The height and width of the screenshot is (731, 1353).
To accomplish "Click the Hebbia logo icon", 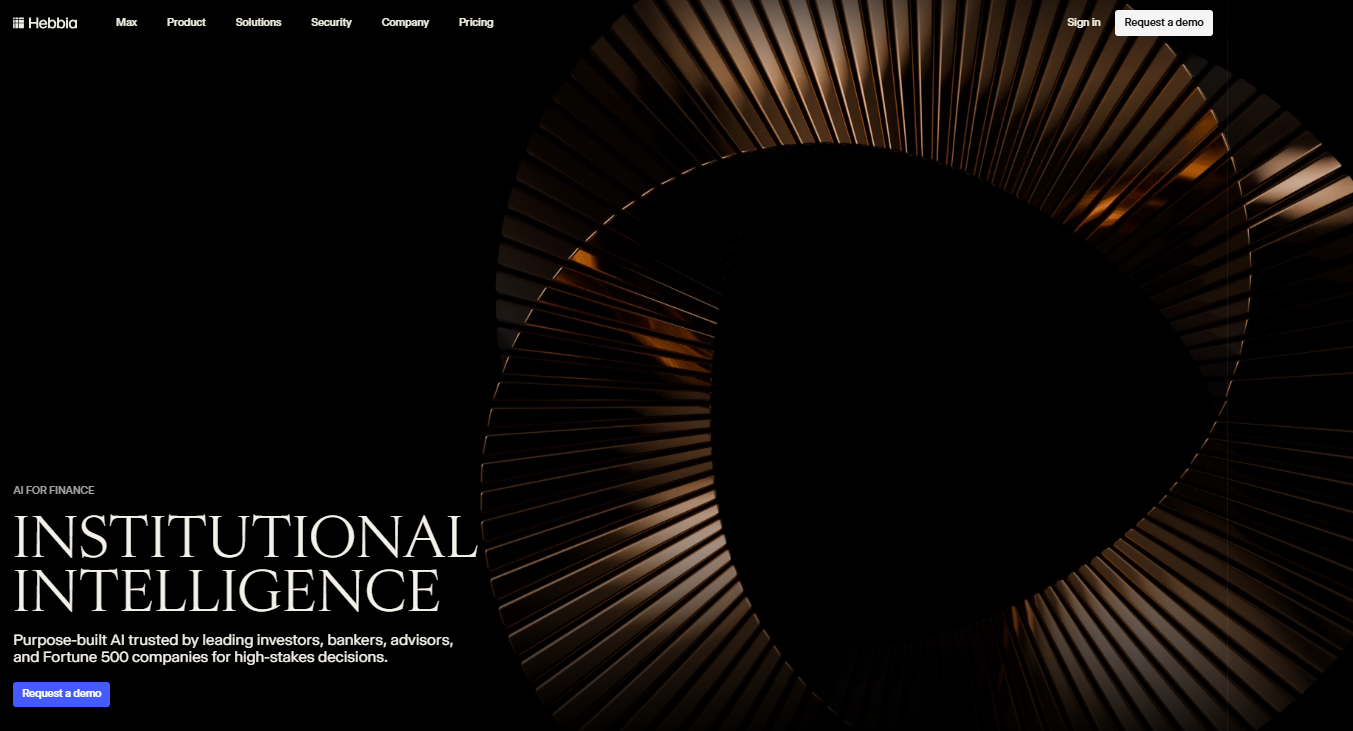I will click(x=19, y=22).
